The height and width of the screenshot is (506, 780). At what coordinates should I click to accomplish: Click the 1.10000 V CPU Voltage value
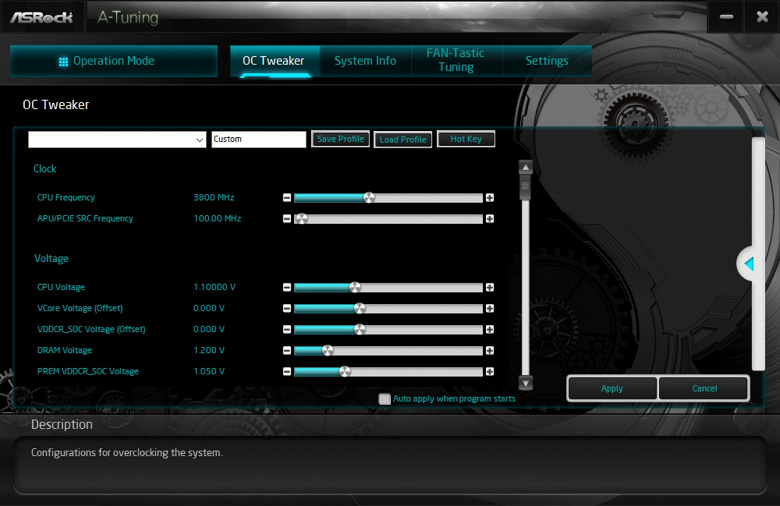point(214,287)
